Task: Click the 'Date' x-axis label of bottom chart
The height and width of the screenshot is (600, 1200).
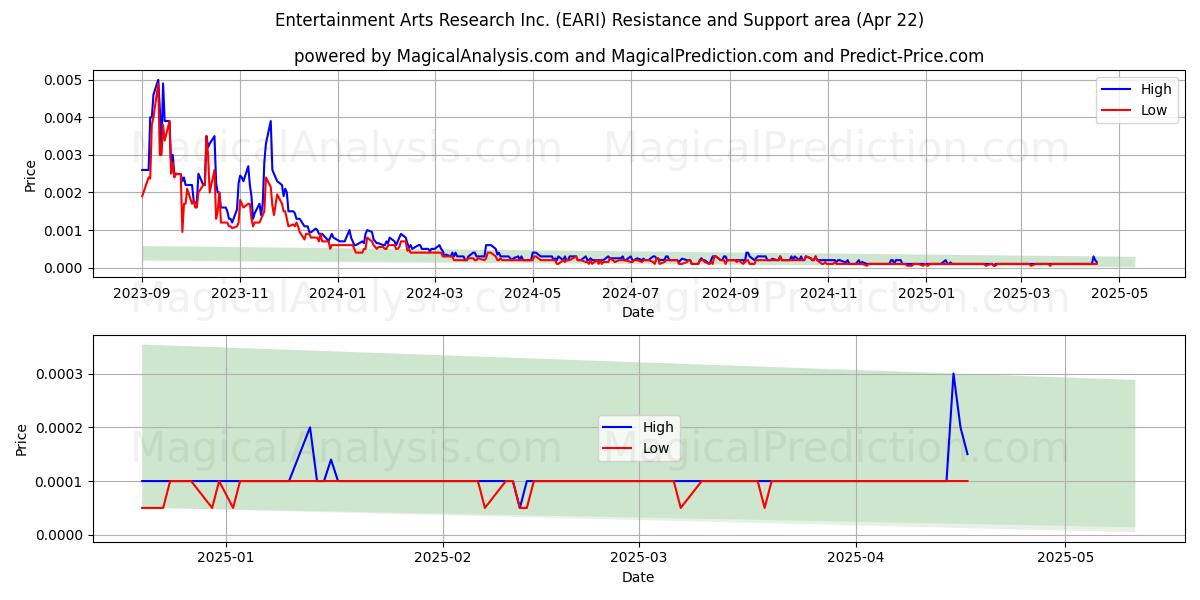Action: [x=638, y=577]
